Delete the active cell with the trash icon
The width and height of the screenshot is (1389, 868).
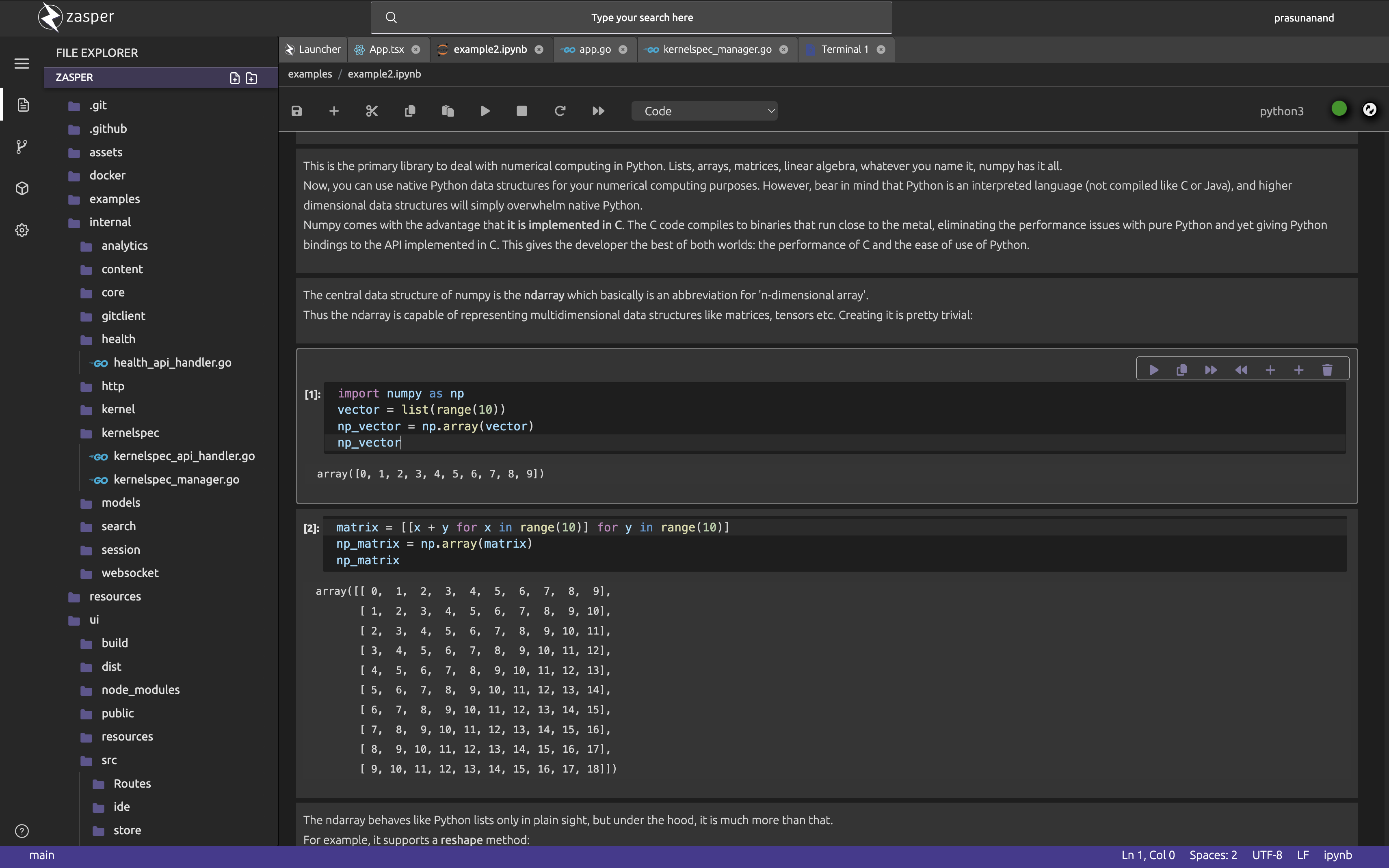pyautogui.click(x=1327, y=370)
